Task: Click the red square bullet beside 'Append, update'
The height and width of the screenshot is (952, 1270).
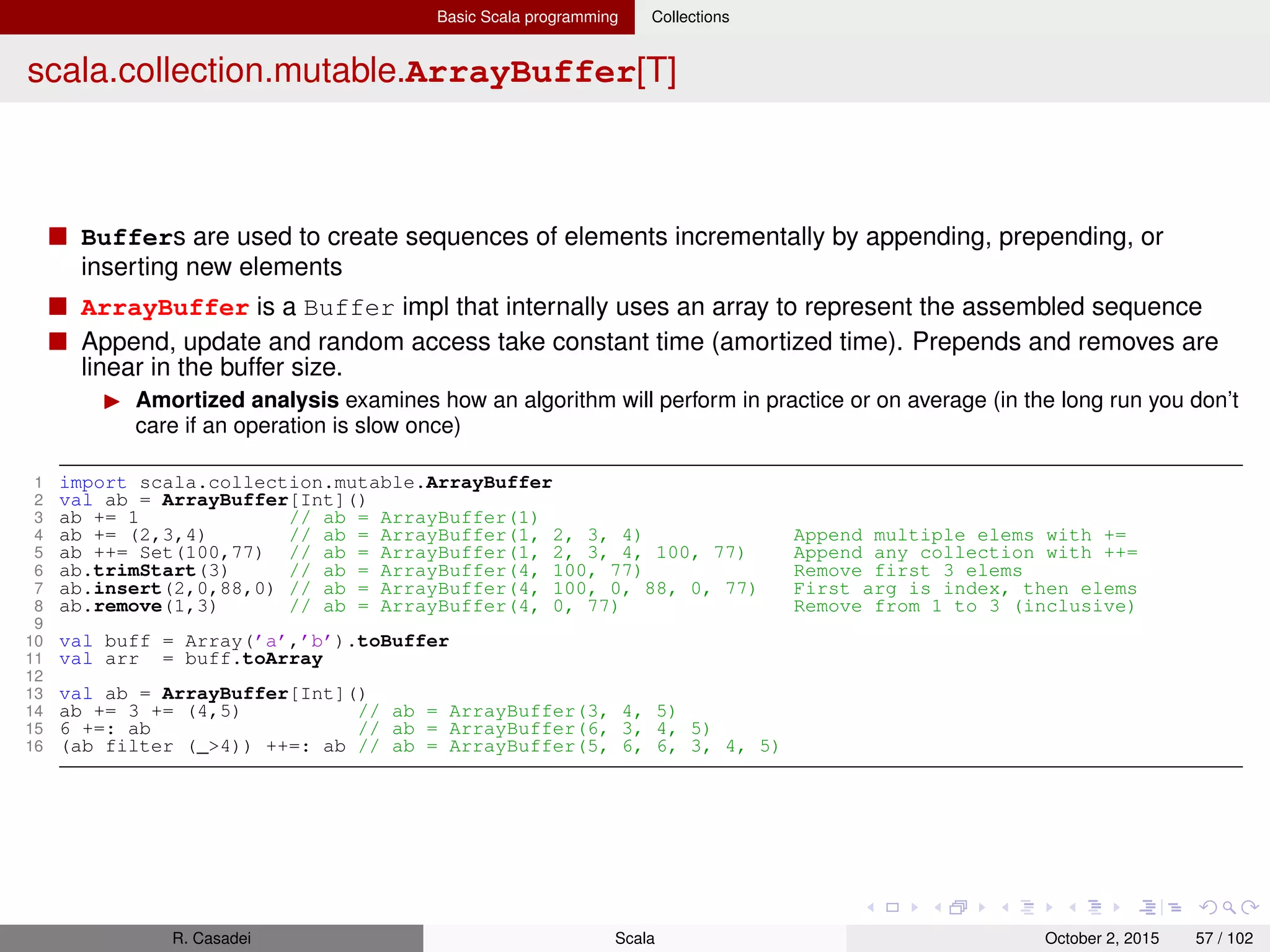Action: pos(58,342)
